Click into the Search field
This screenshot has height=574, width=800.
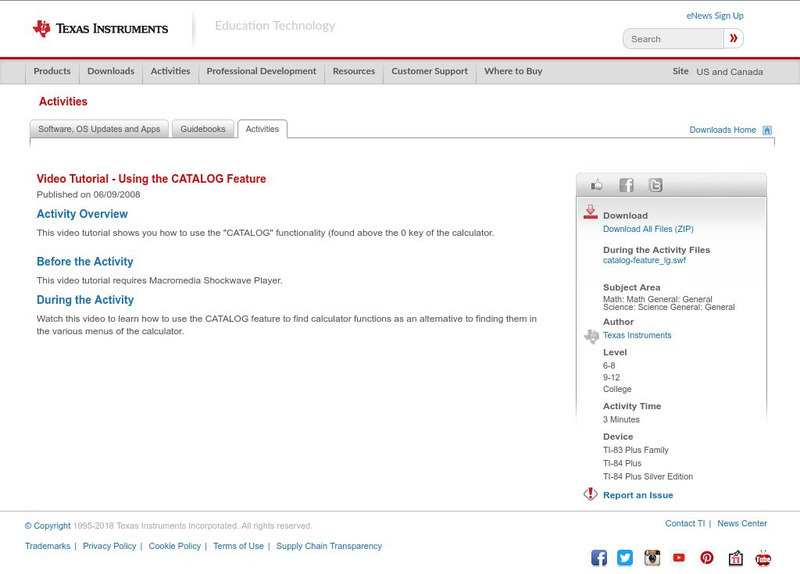coord(673,39)
